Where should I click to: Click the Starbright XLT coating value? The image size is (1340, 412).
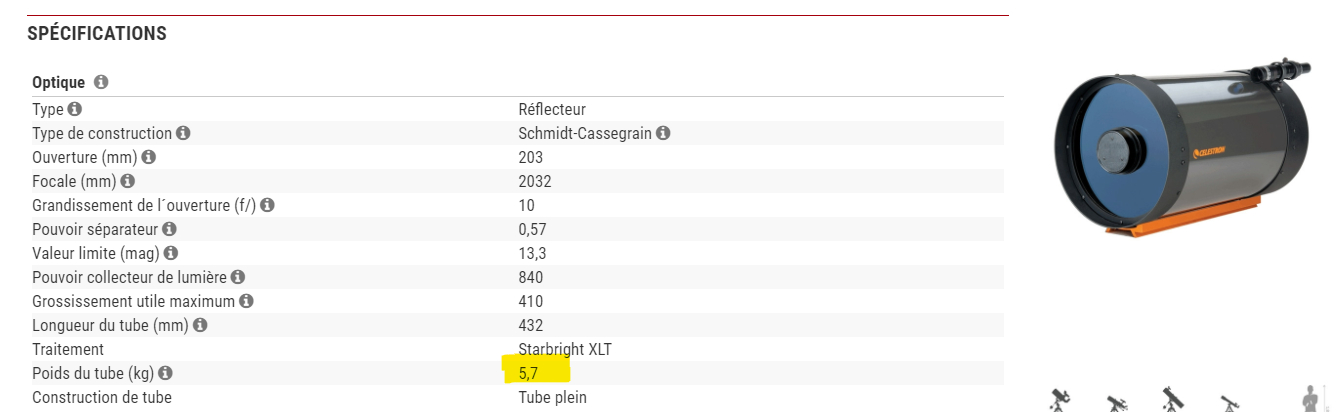(567, 349)
